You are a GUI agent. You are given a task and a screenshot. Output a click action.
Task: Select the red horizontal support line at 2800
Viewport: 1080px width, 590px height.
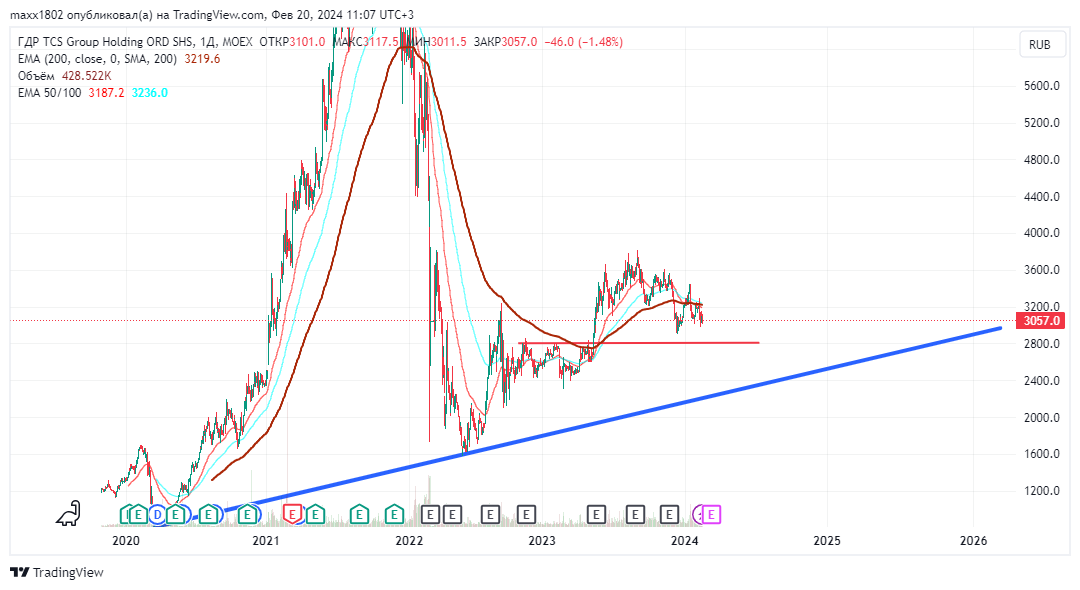[x=638, y=343]
